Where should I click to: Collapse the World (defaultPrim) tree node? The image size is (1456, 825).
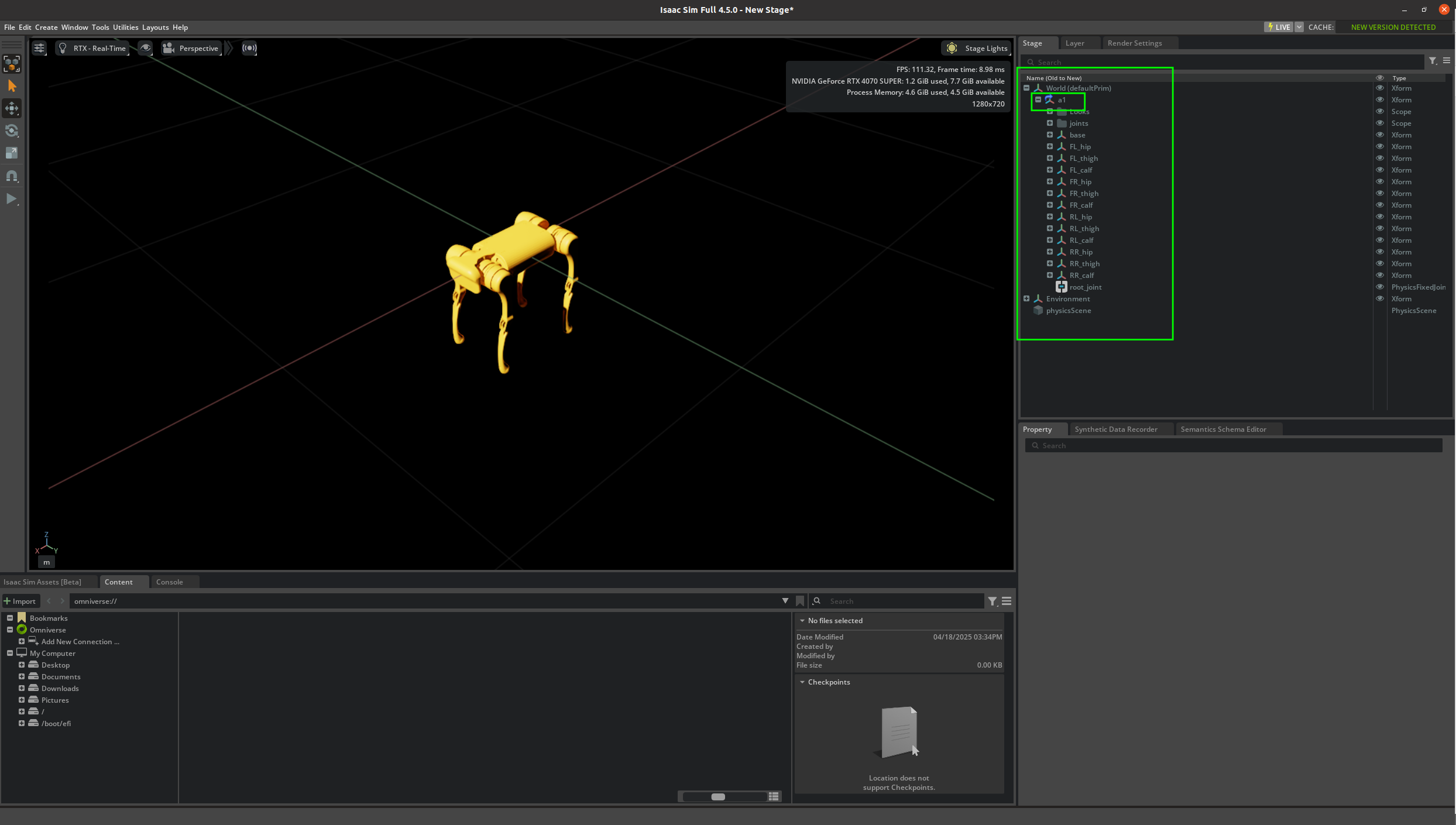1026,88
